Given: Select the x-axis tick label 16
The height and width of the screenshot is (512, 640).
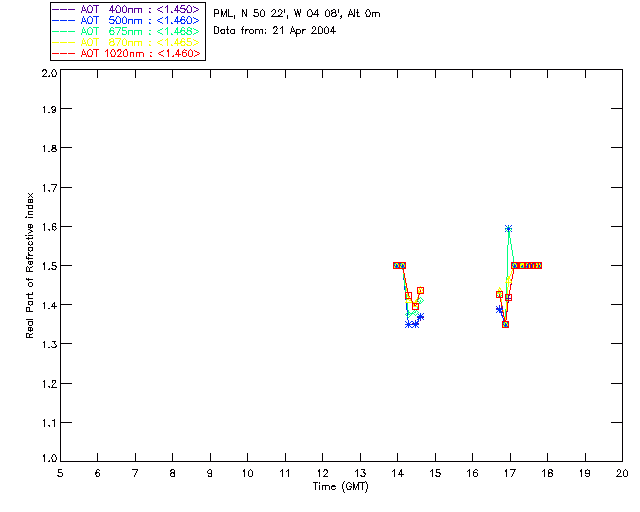Looking at the screenshot, I should (x=473, y=474).
